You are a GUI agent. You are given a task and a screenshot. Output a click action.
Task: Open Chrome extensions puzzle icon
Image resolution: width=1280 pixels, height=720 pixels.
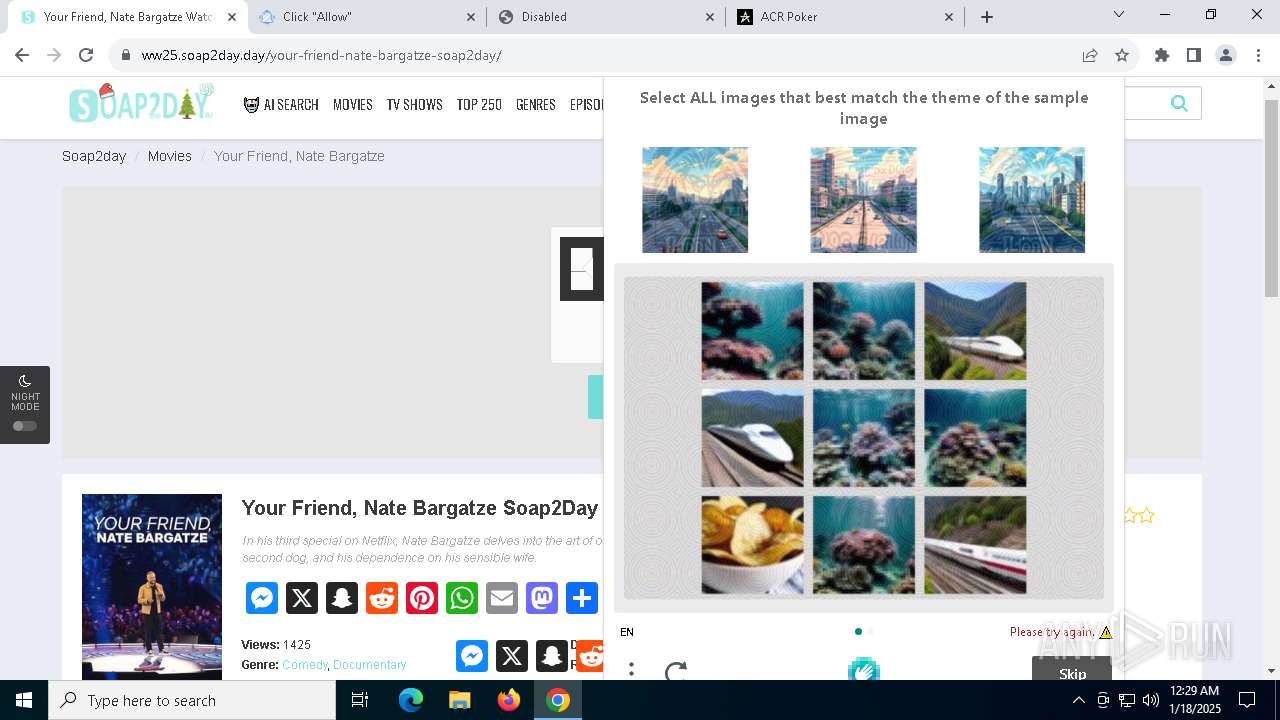click(1162, 55)
